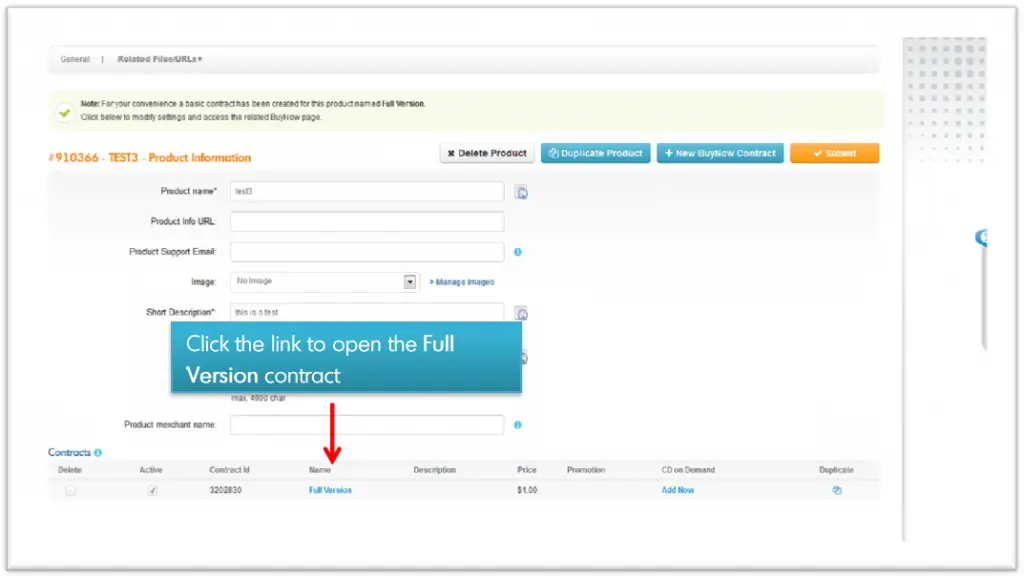Tick the Delete checkbox for contract 3202830

[x=71, y=491]
